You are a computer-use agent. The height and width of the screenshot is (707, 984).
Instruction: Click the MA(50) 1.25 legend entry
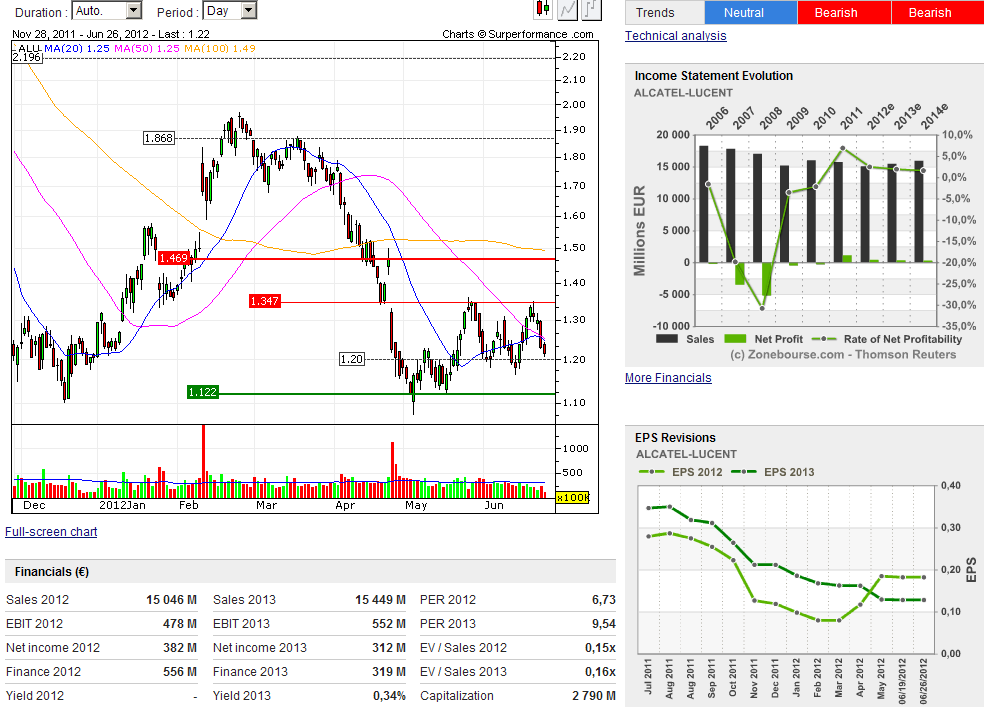[147, 48]
